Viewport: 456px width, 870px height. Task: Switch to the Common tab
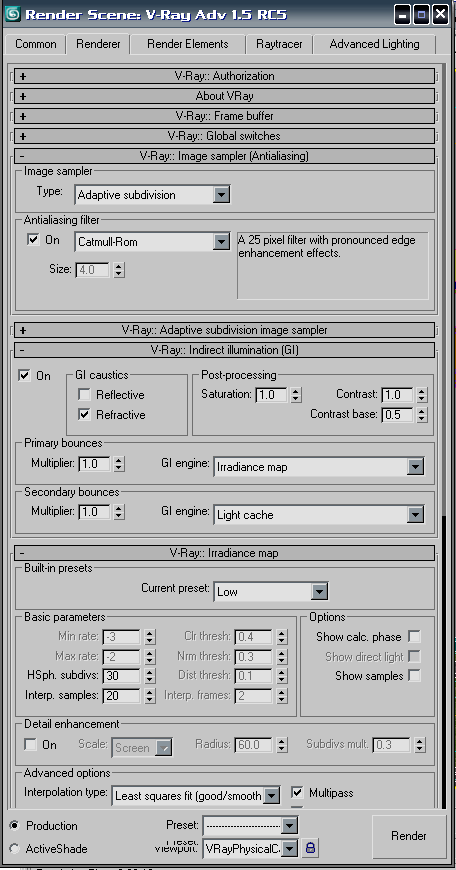(x=36, y=44)
